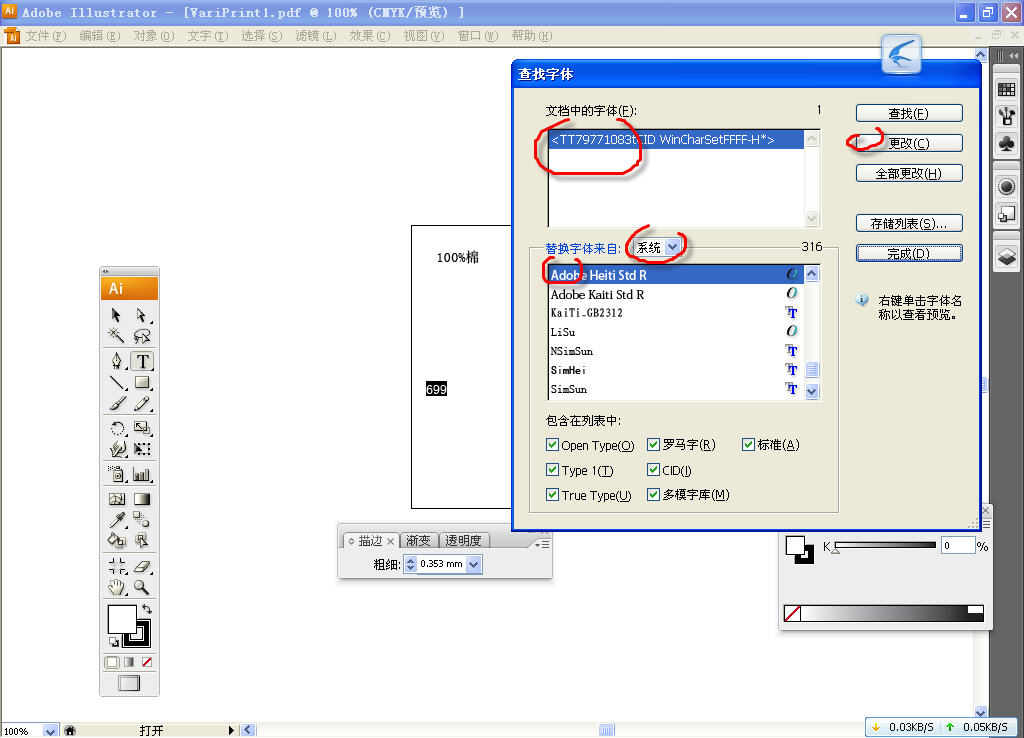Select the Magic Wand tool
The width and height of the screenshot is (1024, 738).
click(116, 336)
